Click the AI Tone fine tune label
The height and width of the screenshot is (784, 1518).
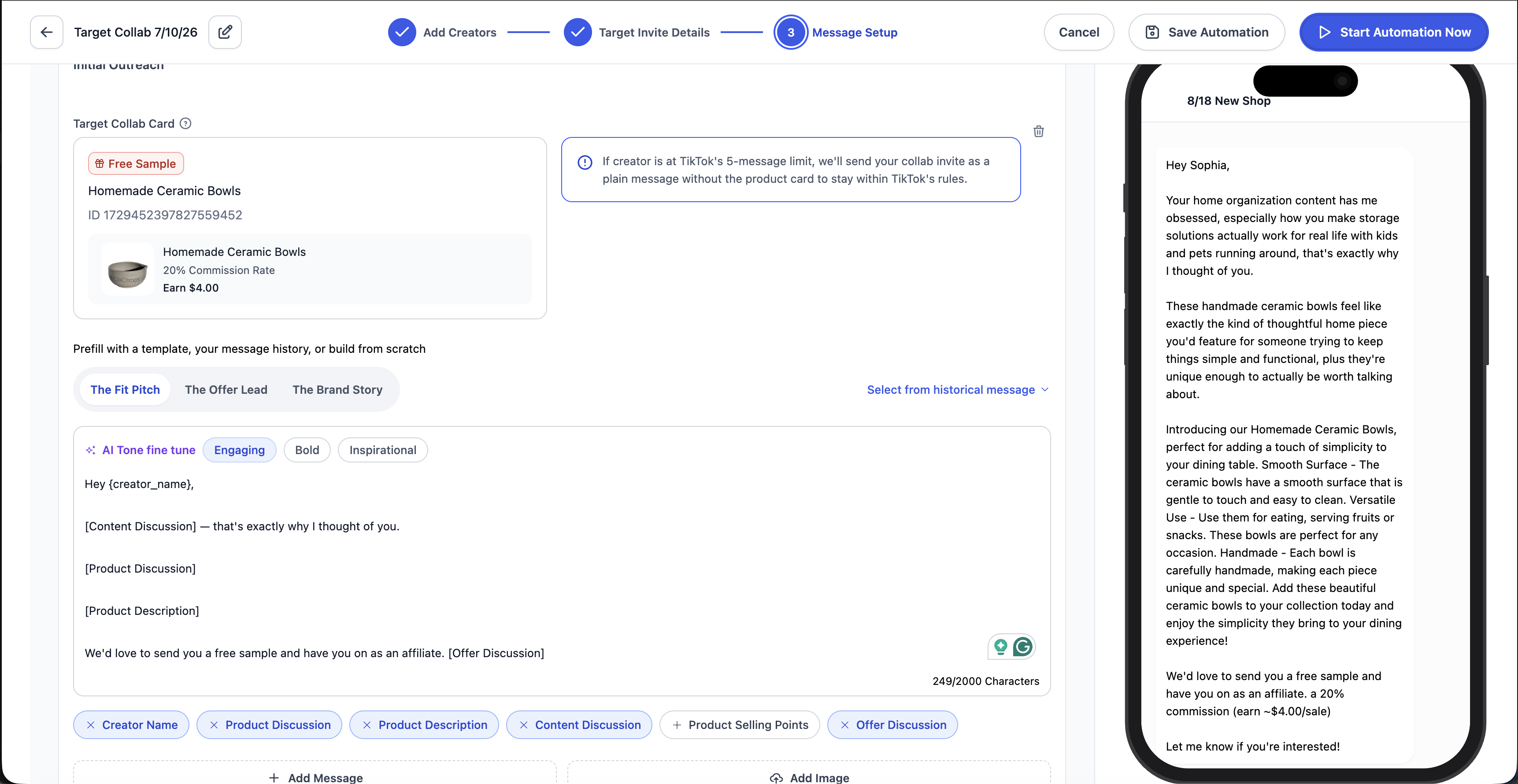[x=148, y=450]
